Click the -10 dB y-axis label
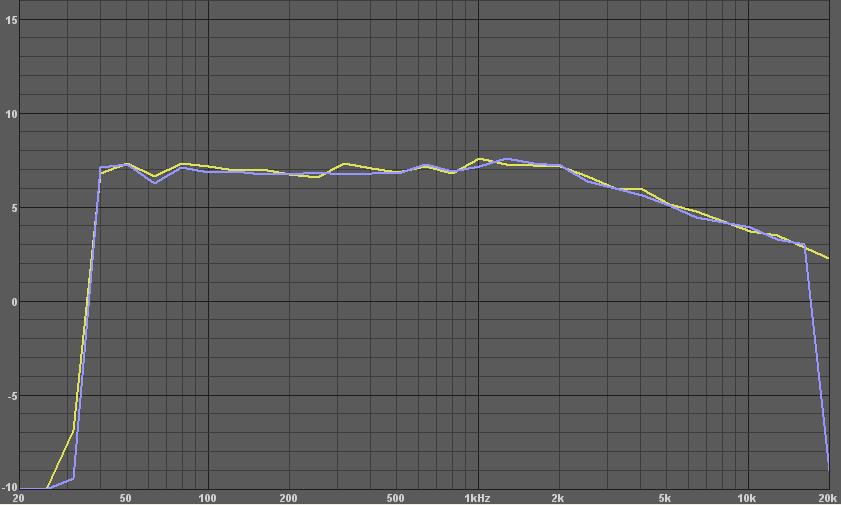The image size is (841, 505). click(x=10, y=487)
